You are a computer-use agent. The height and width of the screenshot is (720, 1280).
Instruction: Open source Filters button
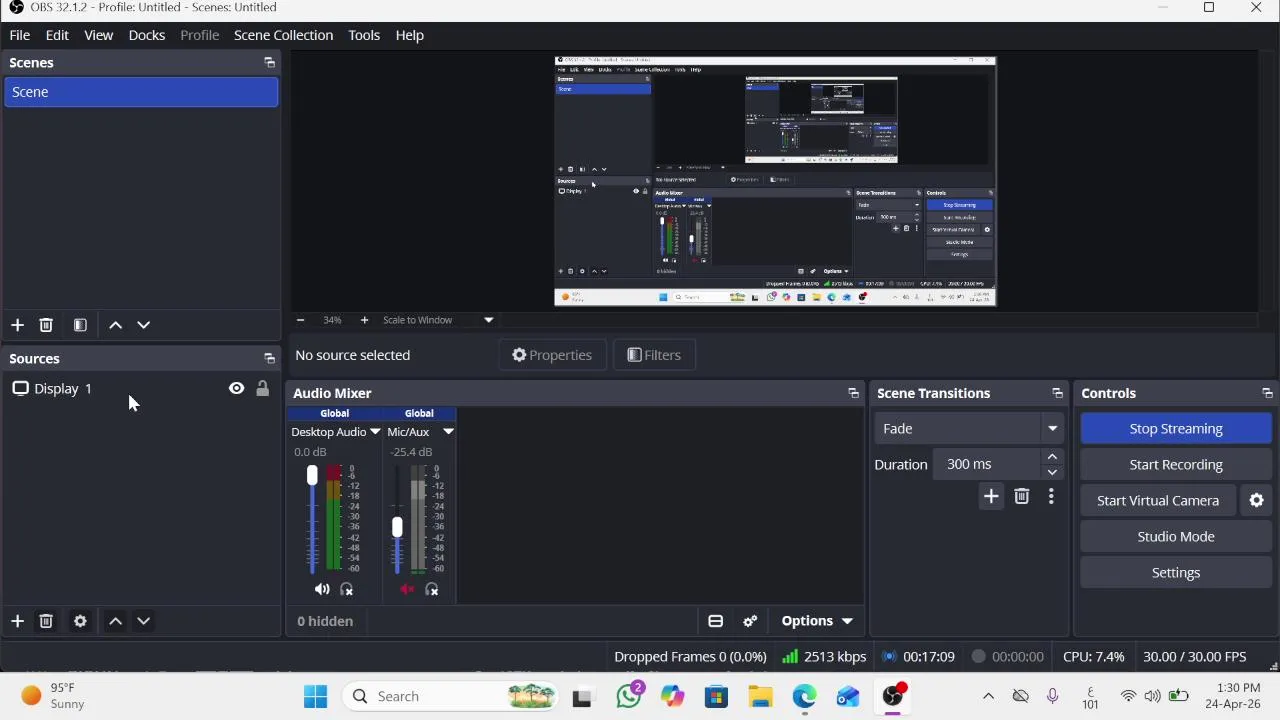(x=654, y=355)
